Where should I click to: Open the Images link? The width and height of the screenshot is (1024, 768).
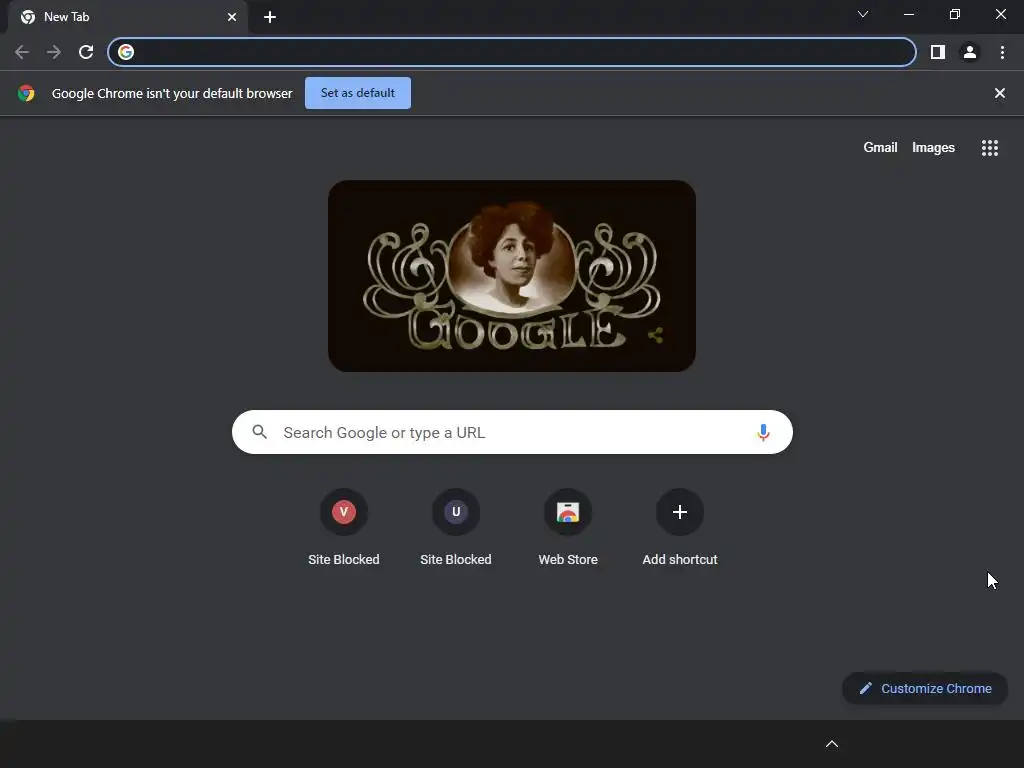[933, 148]
